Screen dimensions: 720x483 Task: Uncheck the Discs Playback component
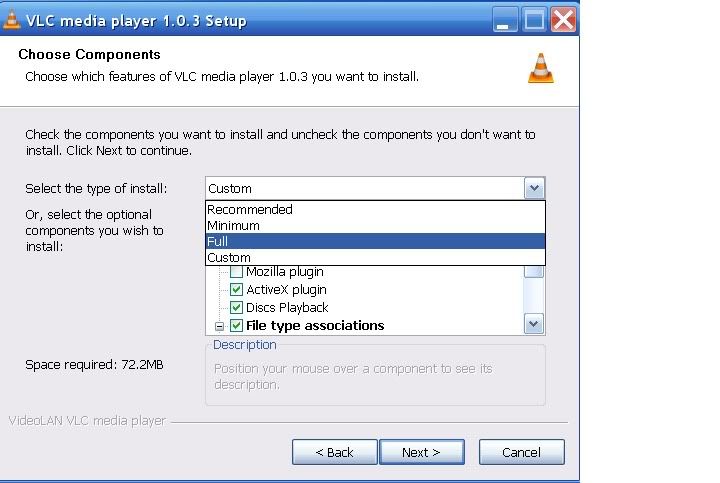click(236, 307)
